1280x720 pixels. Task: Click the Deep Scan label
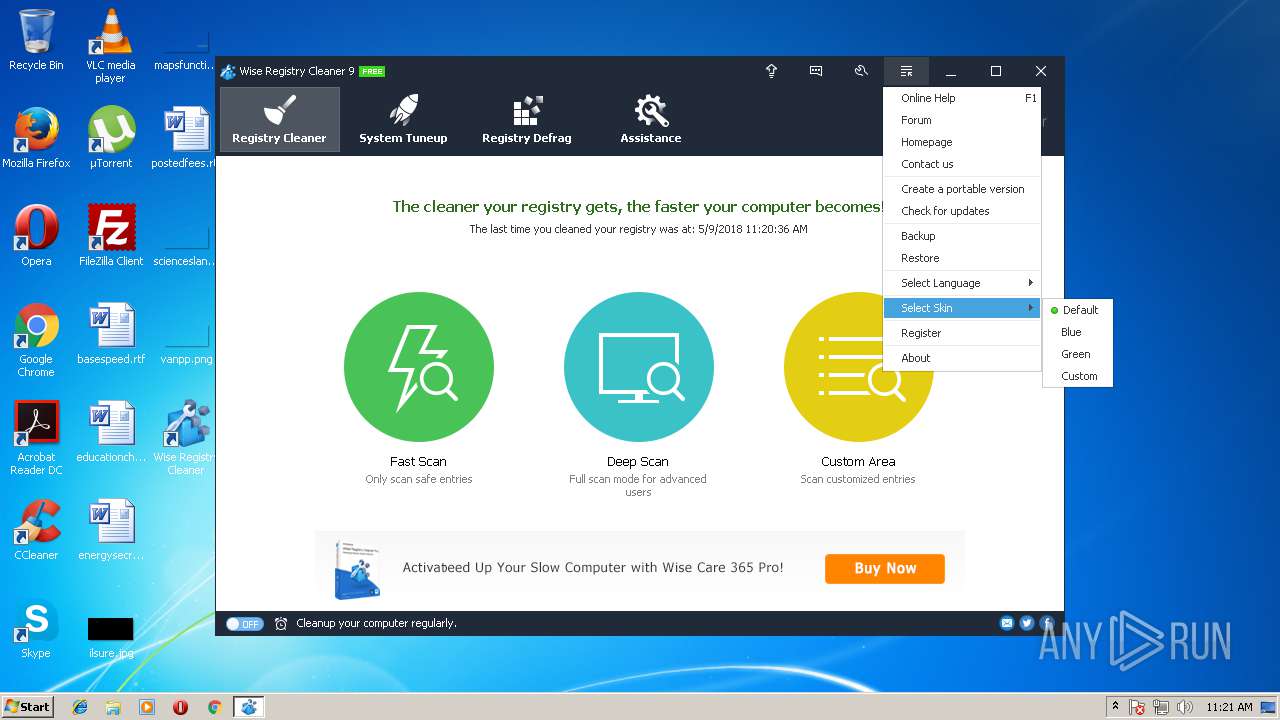coord(638,462)
